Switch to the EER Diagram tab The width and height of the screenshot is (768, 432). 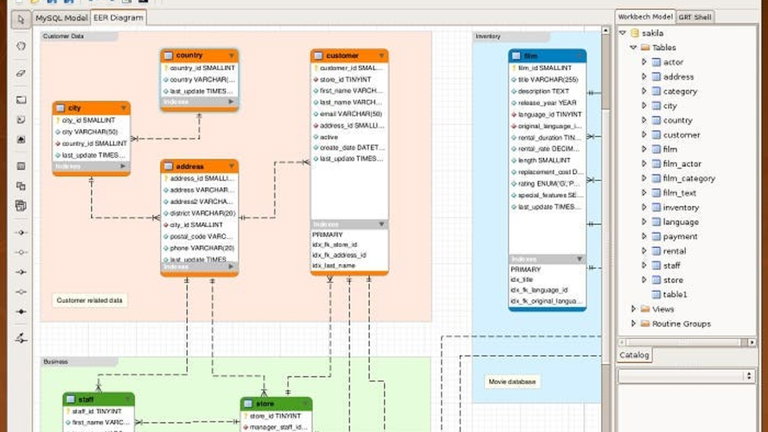pos(119,18)
